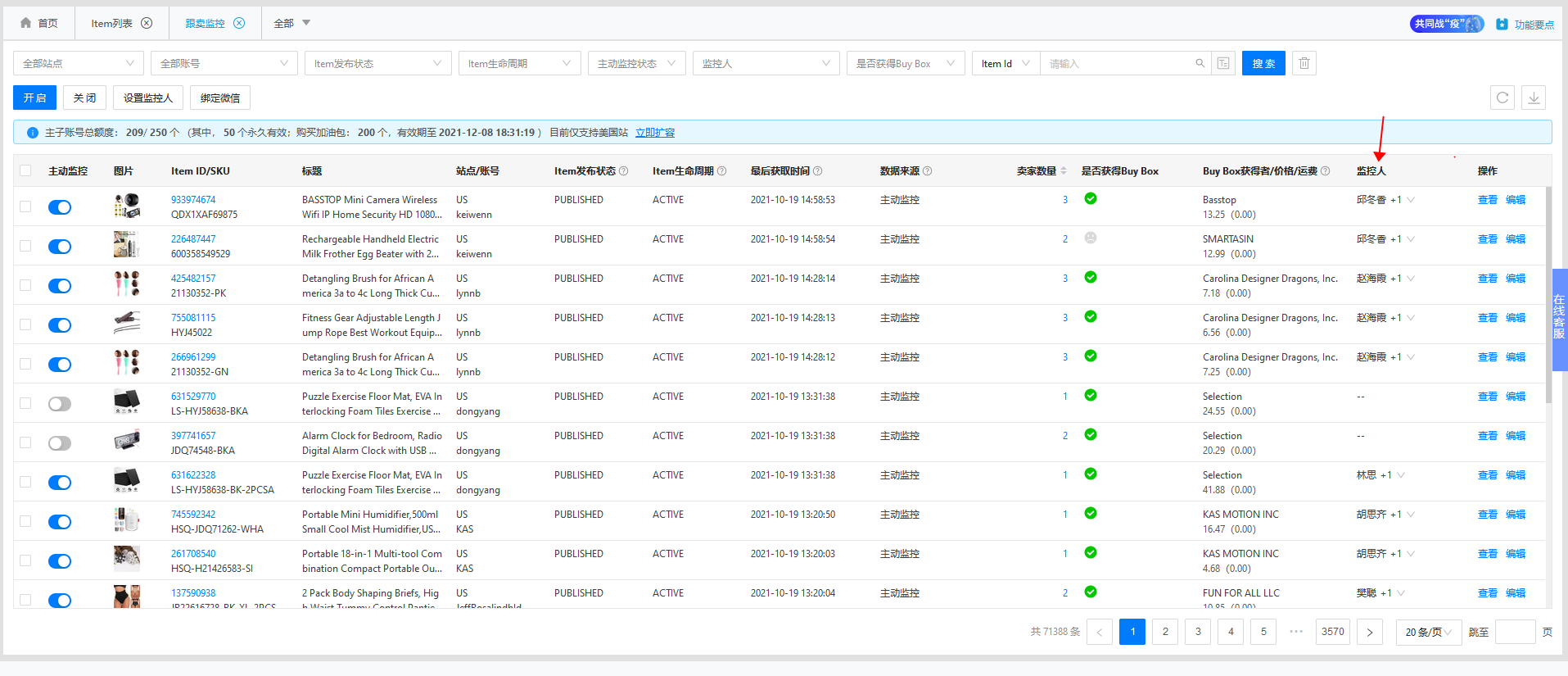This screenshot has height=676, width=1568.
Task: Turn off monitoring toggle for item 933974674
Action: coord(60,207)
